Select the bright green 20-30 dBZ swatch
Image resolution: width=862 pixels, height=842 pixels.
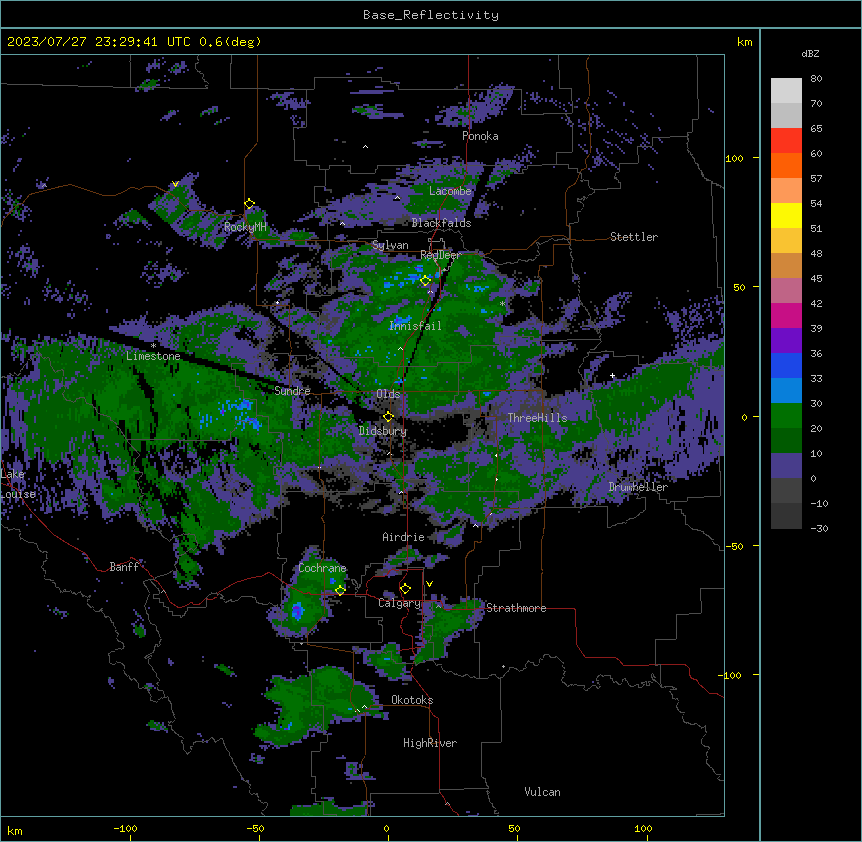pyautogui.click(x=786, y=415)
